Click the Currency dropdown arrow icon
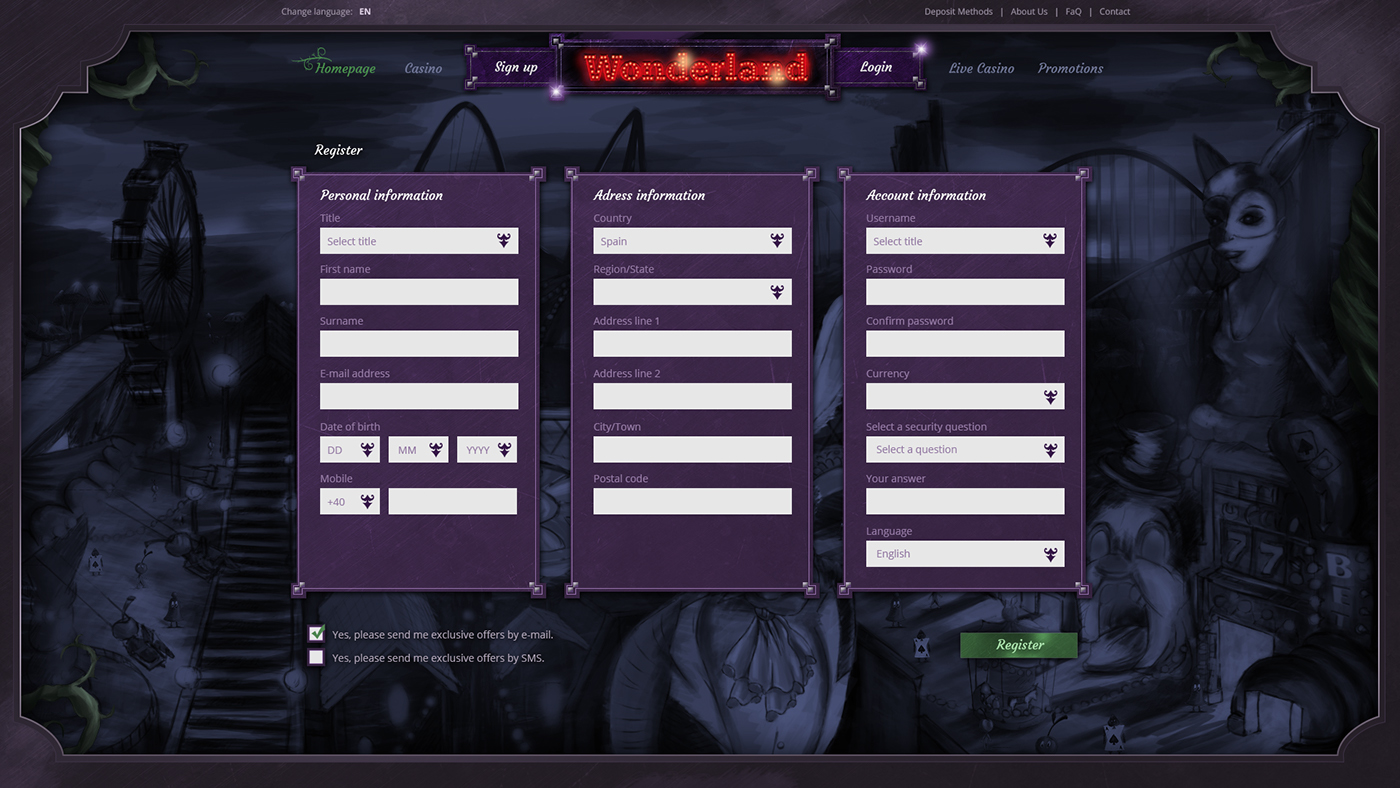The height and width of the screenshot is (788, 1400). (x=1050, y=397)
